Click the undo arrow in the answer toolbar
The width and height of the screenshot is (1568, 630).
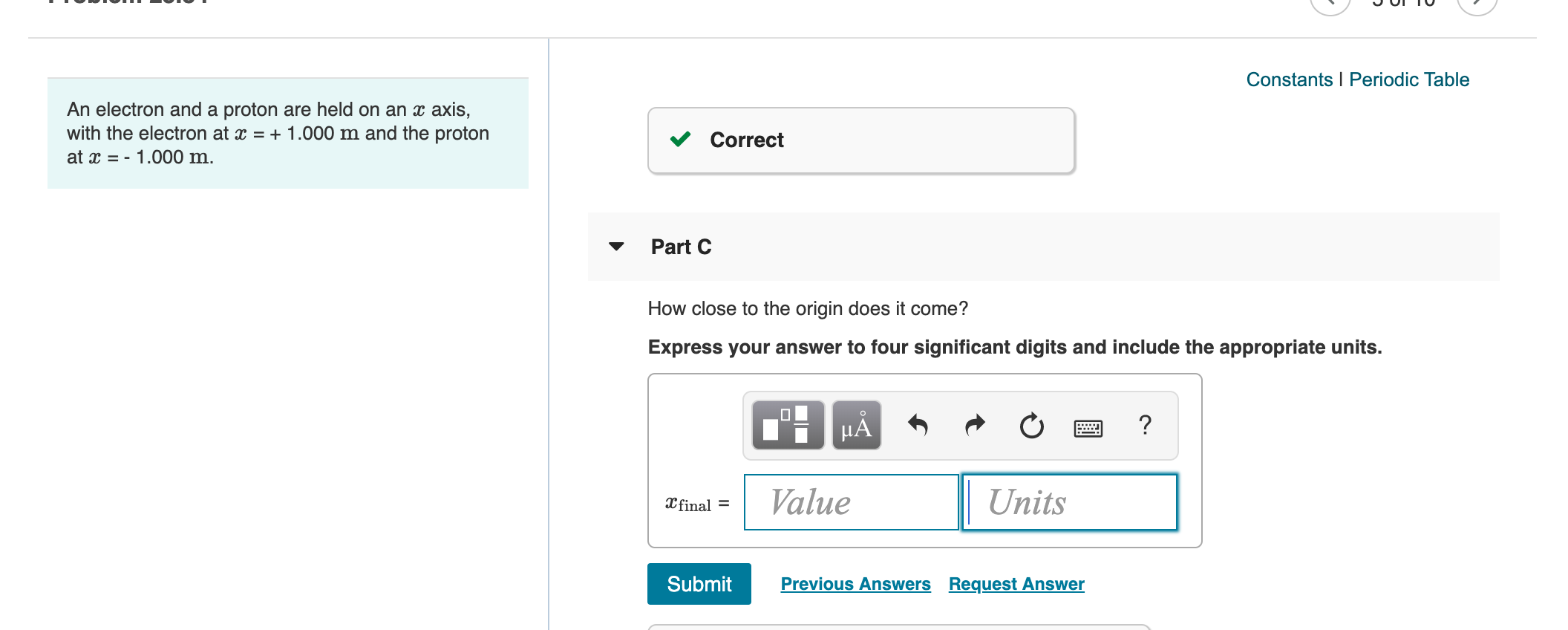point(917,424)
